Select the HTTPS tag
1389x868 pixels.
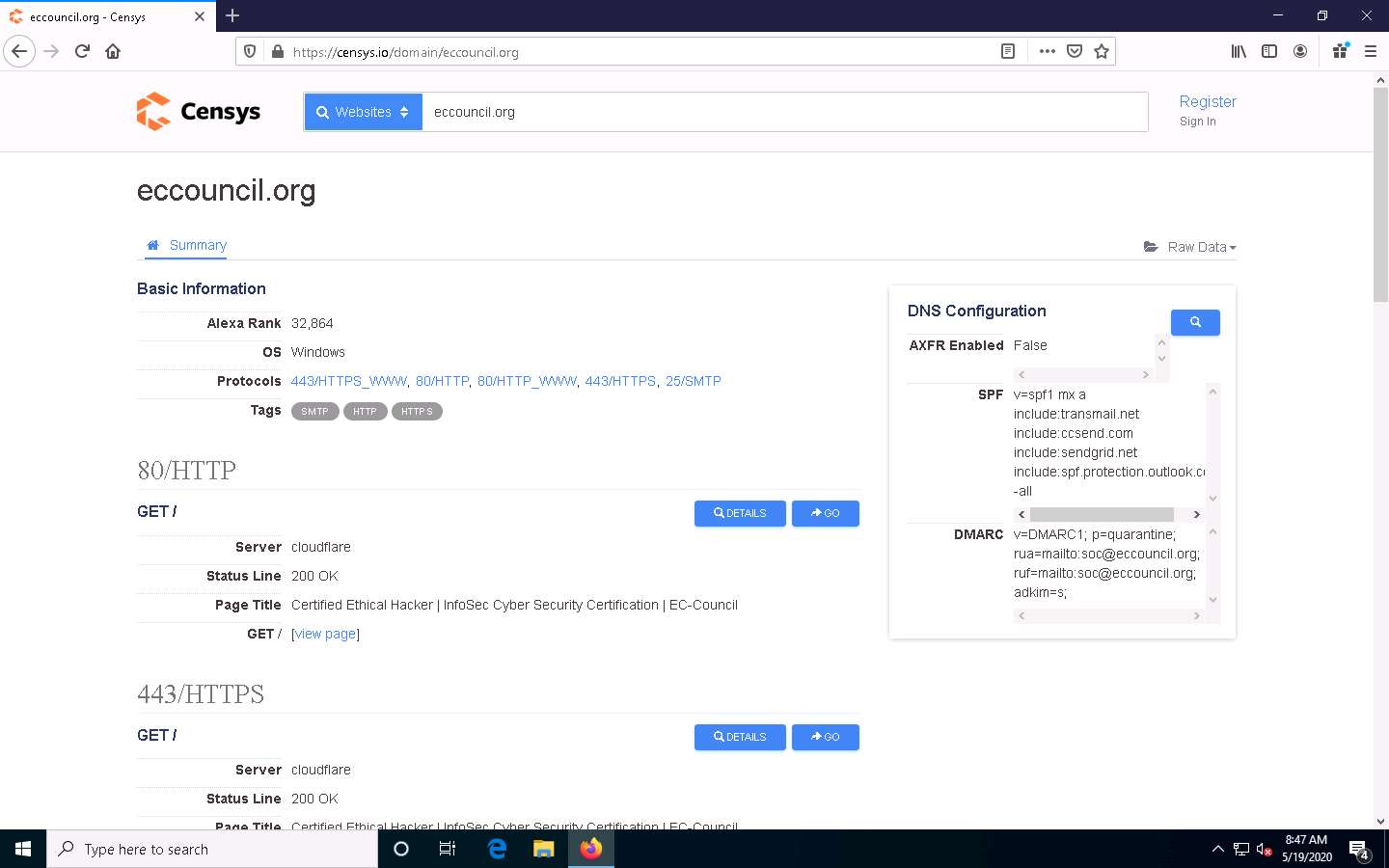[x=417, y=412]
